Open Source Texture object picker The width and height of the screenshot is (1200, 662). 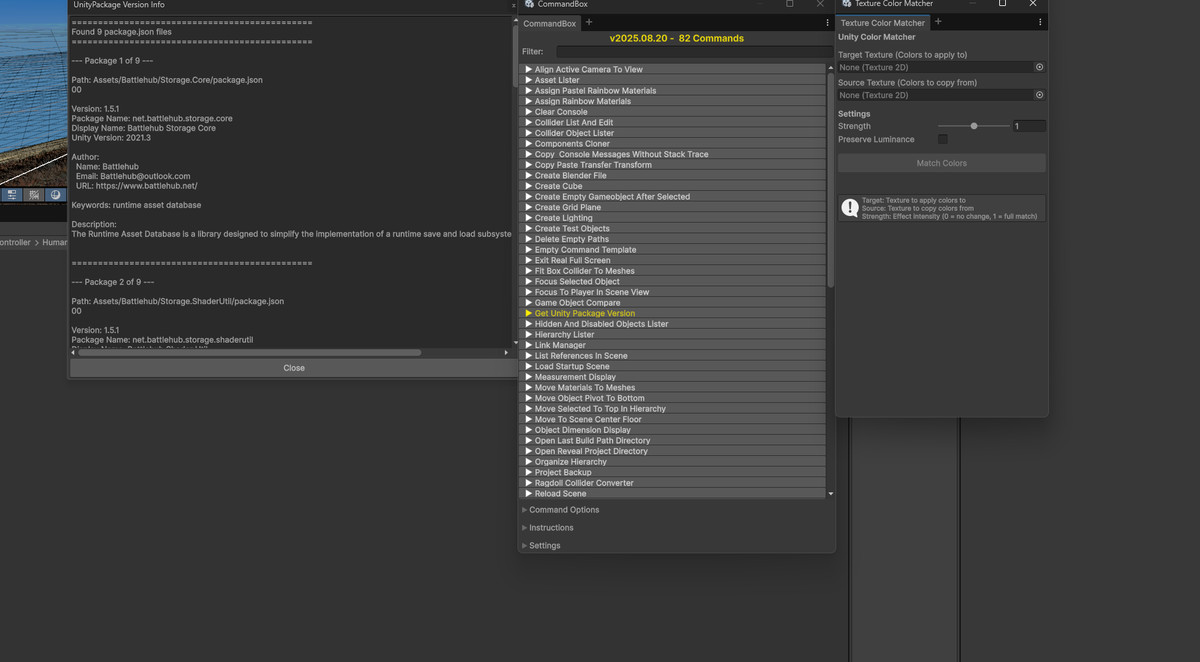click(x=1039, y=95)
